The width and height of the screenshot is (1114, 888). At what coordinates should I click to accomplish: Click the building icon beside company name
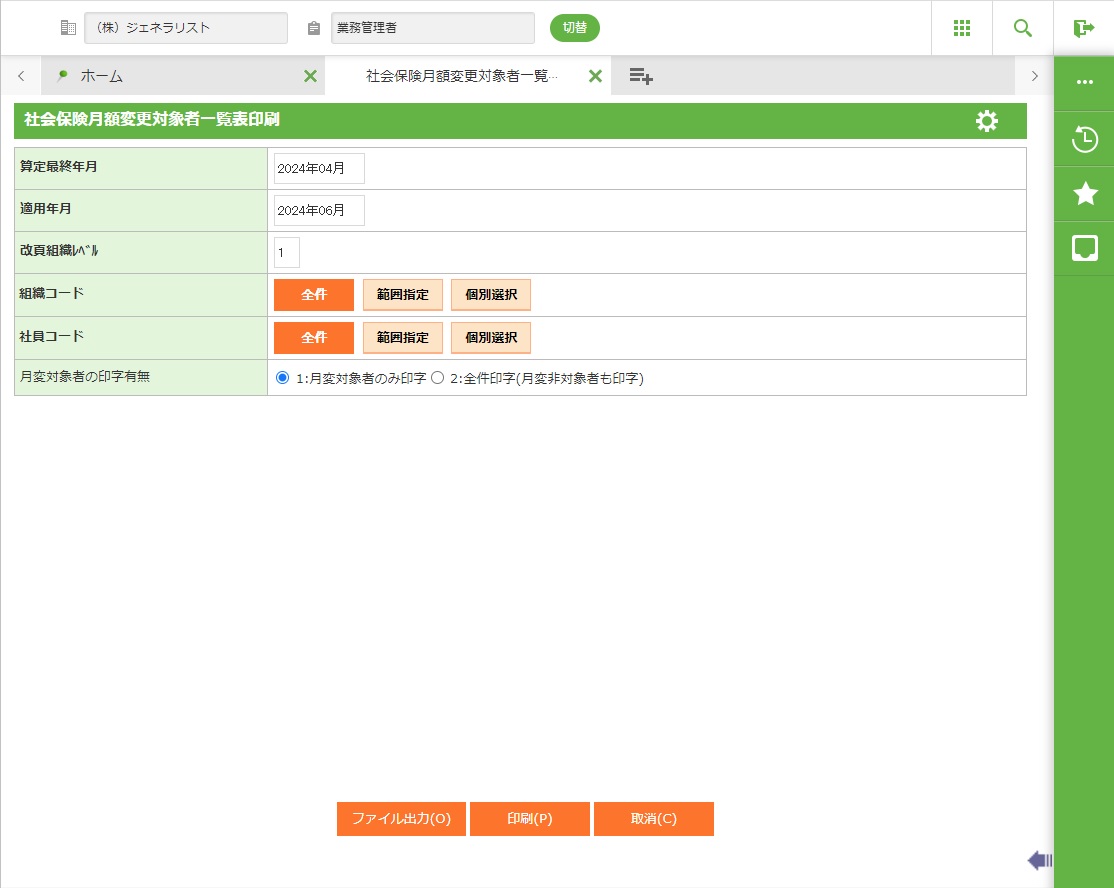click(68, 28)
